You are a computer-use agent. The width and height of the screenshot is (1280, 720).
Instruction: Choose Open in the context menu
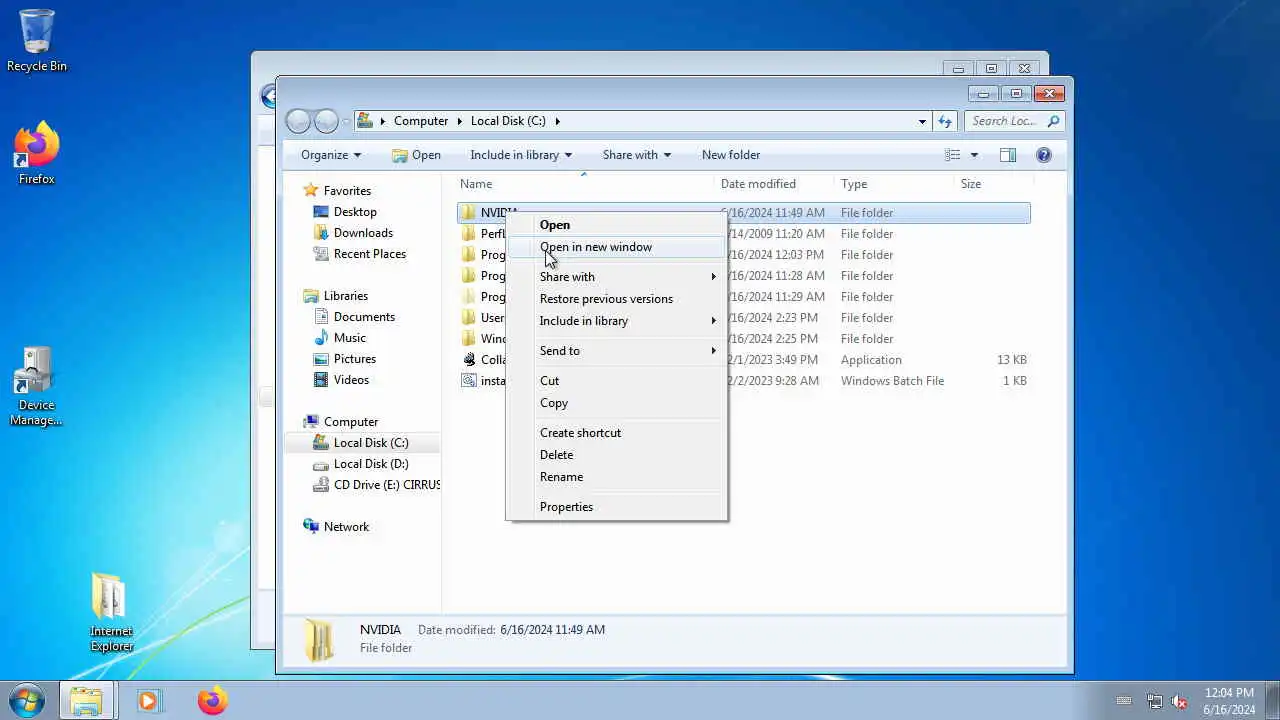point(616,225)
